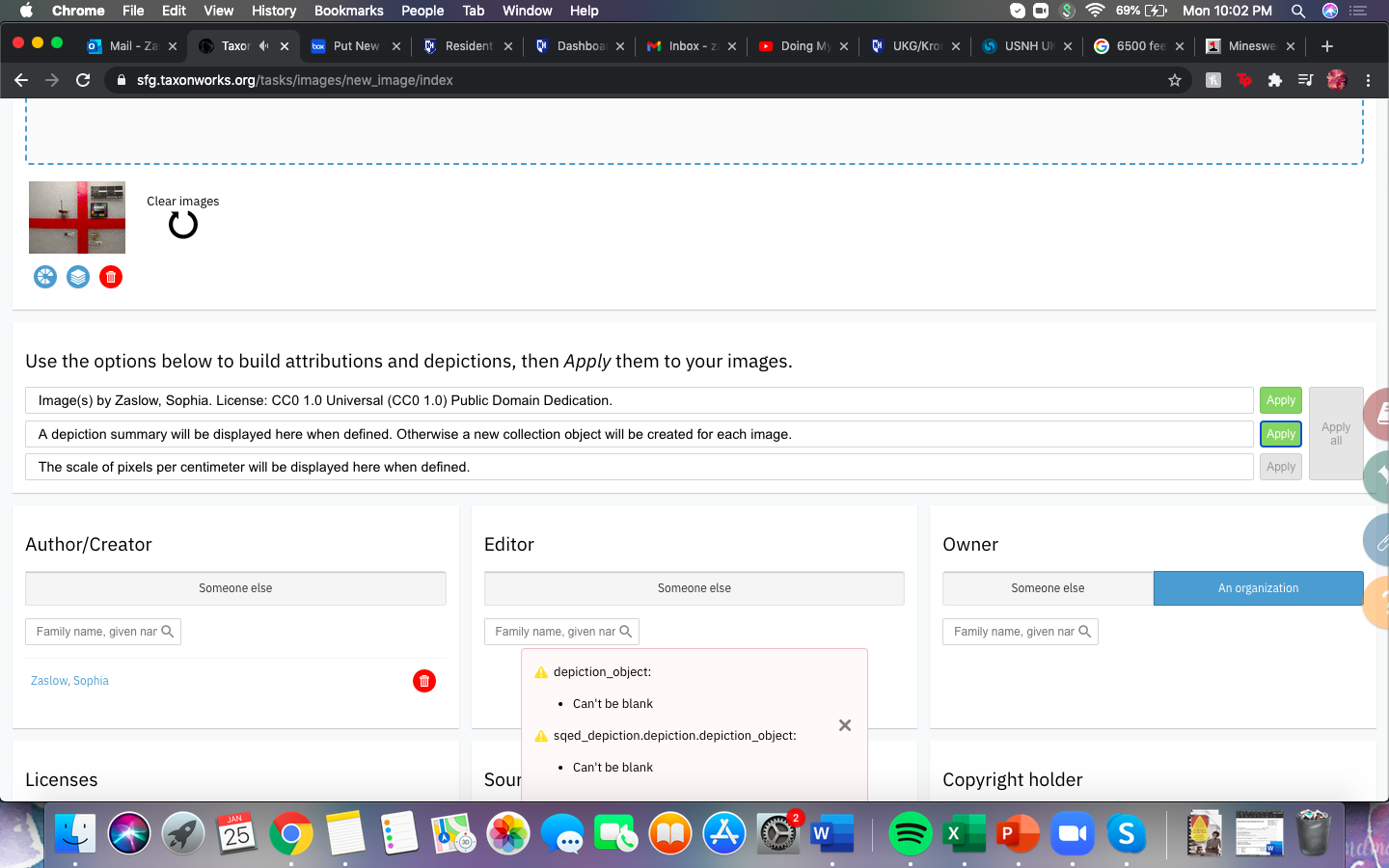Mute the TaxonWorks tab audio icon
1389x868 pixels.
(x=263, y=46)
